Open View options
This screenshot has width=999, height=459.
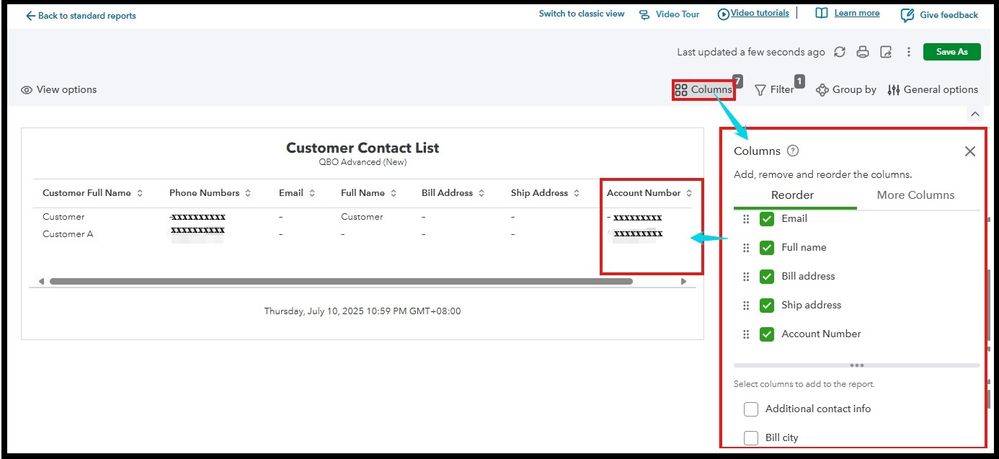point(59,90)
